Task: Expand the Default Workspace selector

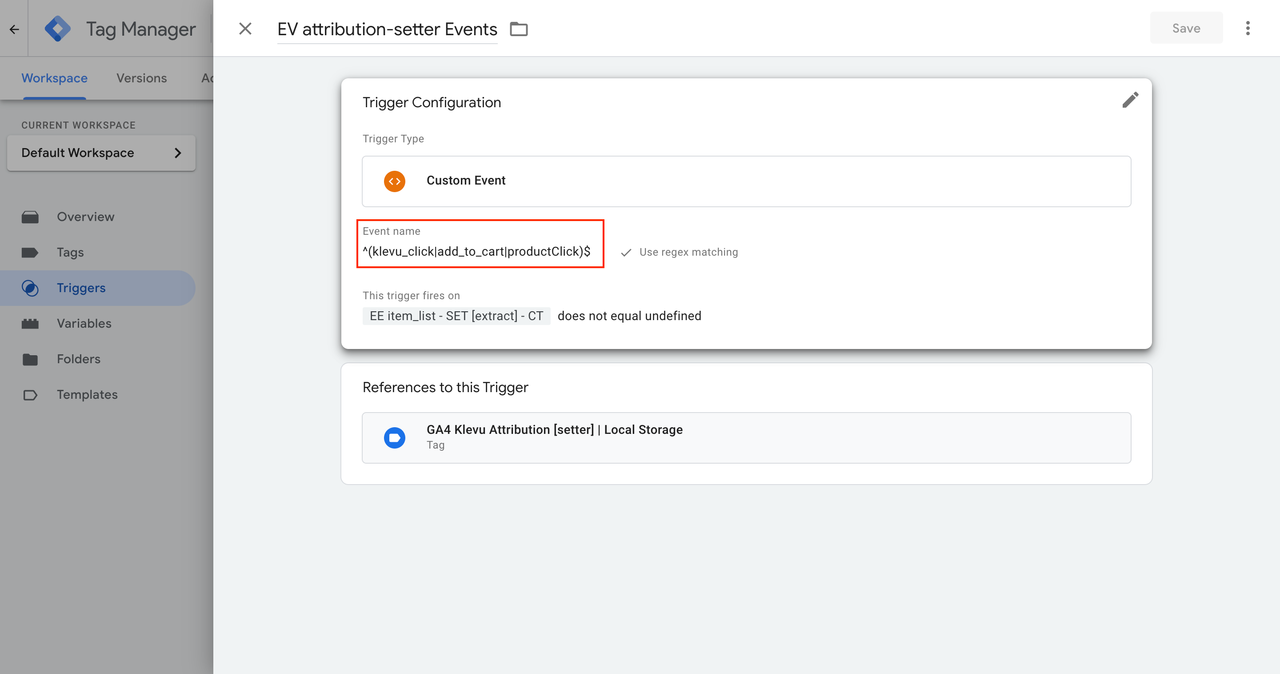Action: pos(101,153)
